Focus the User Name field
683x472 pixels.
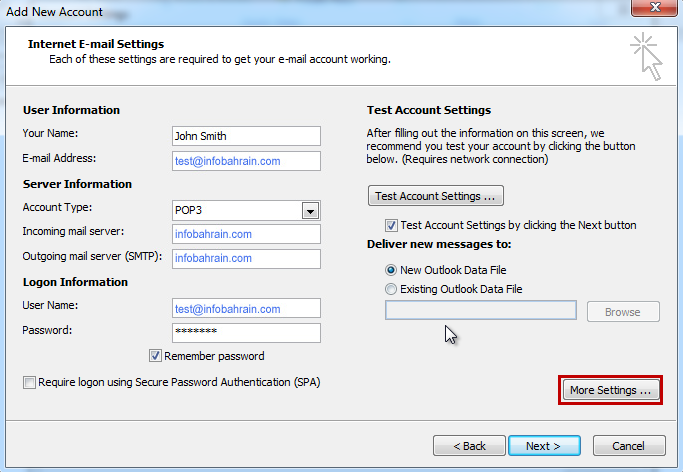[246, 308]
